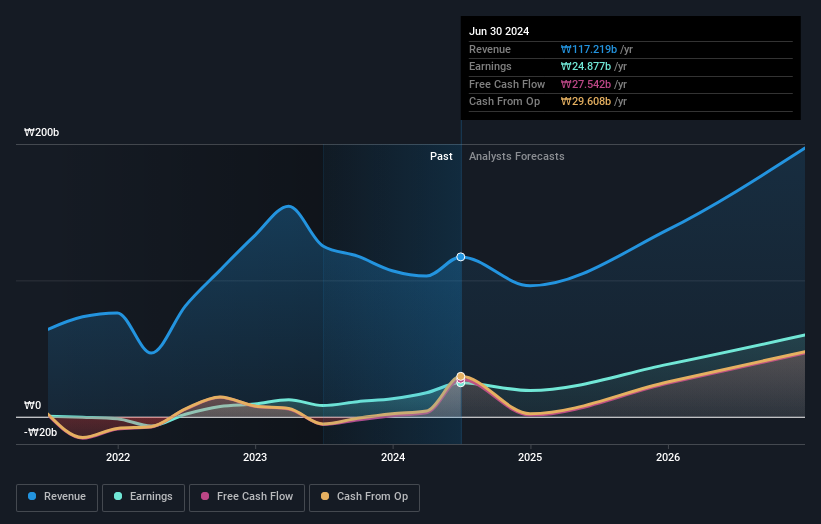The height and width of the screenshot is (524, 821).
Task: Click the 2025 x-axis label
Action: [530, 458]
